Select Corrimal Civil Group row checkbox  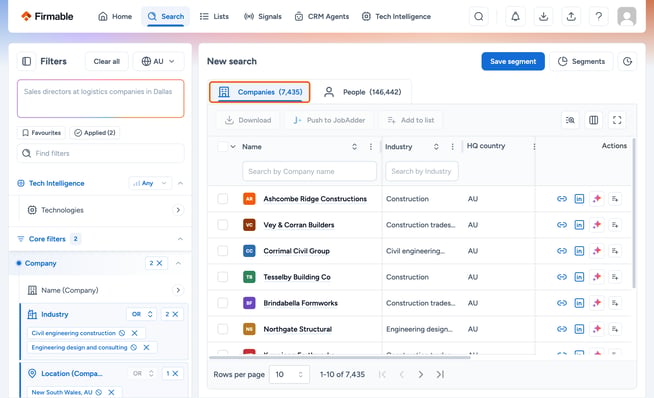[x=223, y=251]
